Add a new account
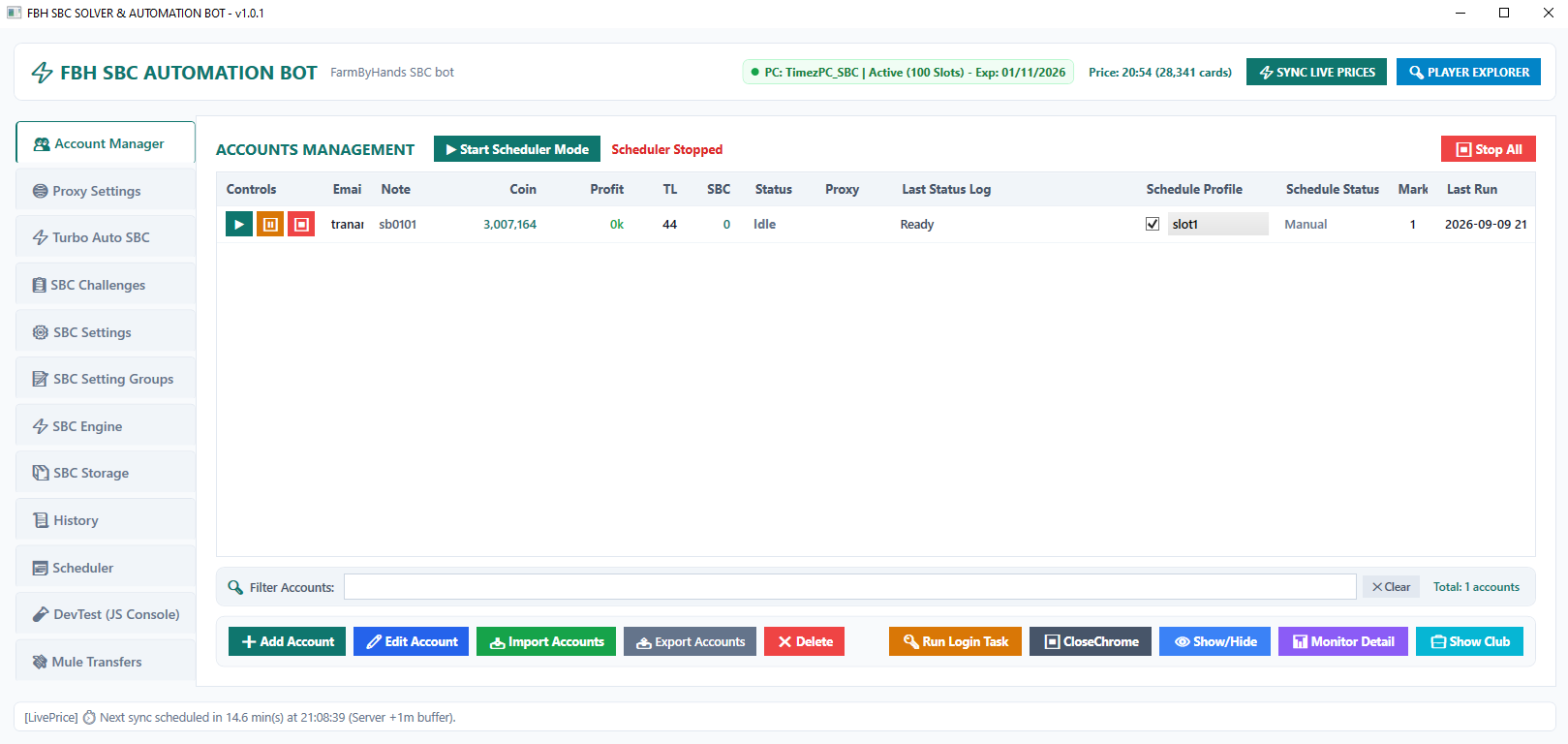Image resolution: width=1568 pixels, height=744 pixels. (287, 641)
